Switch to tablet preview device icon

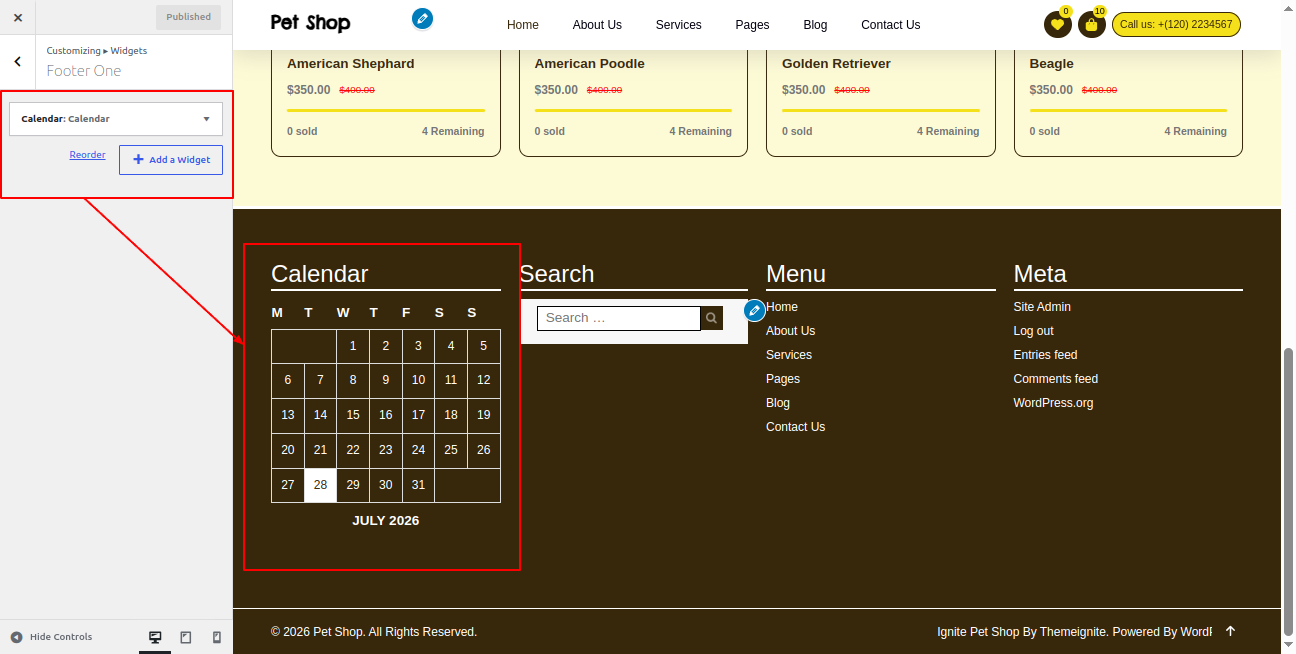(x=186, y=637)
